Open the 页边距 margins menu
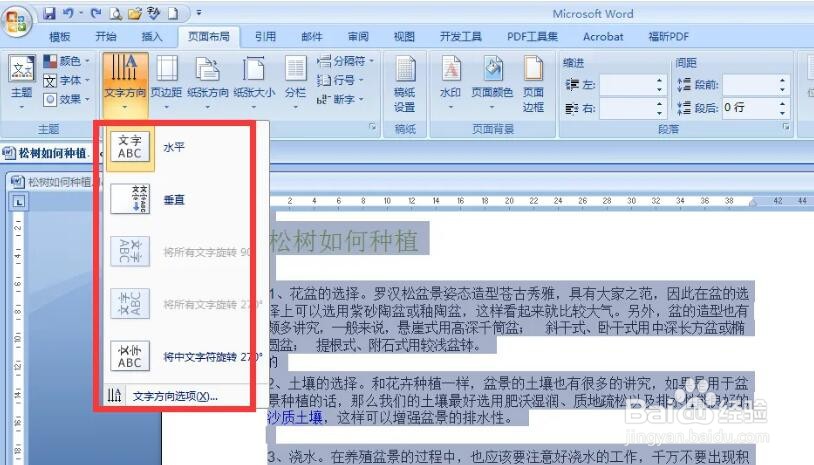Viewport: 814px width, 465px height. pyautogui.click(x=167, y=83)
